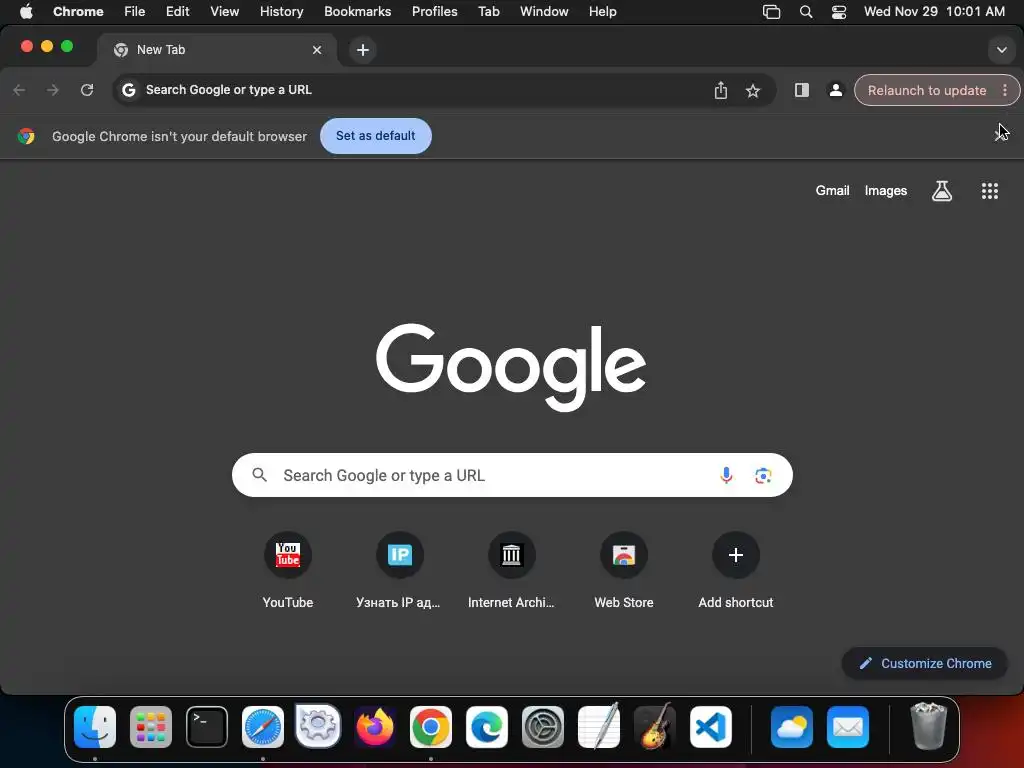Open the Gmail link
This screenshot has height=768, width=1024.
pos(832,191)
